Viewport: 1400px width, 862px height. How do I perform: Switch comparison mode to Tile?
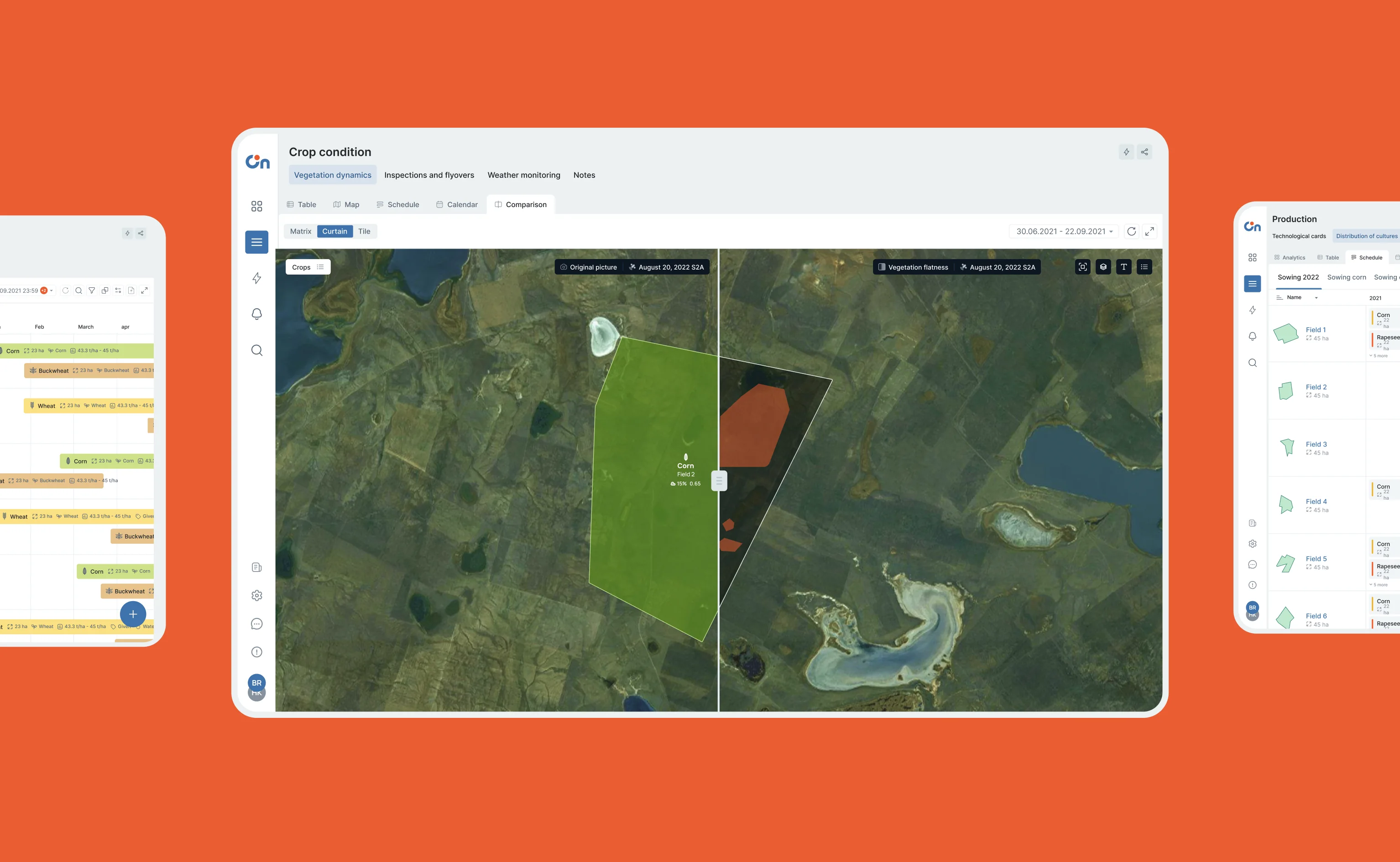coord(365,232)
